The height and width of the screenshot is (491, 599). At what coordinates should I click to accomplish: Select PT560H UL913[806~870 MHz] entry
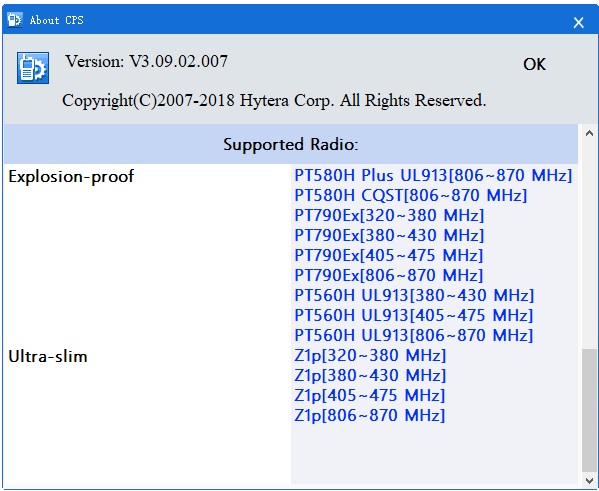pyautogui.click(x=414, y=335)
